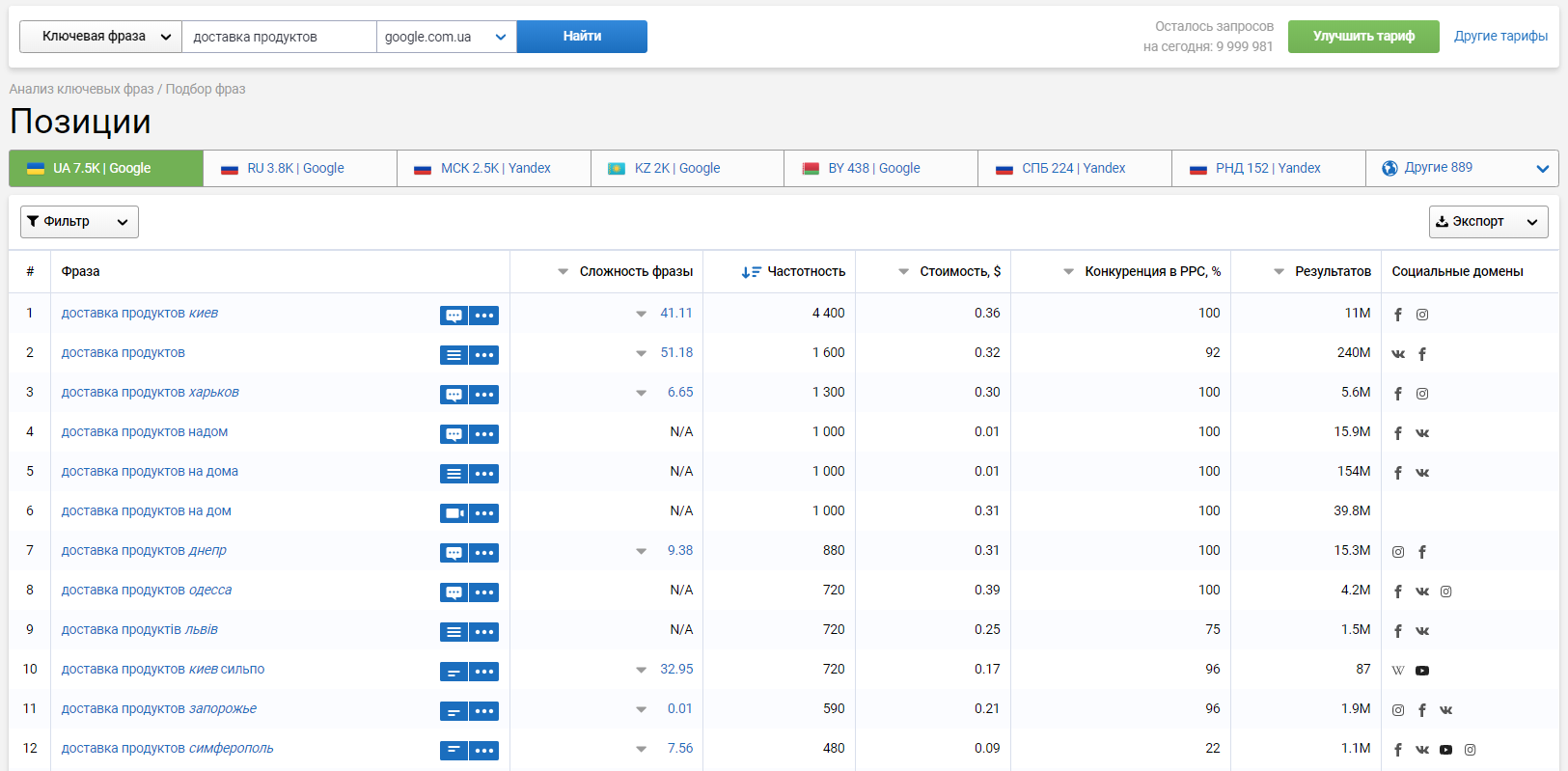
Task: Expand the Фильтр dropdown
Action: (x=79, y=222)
